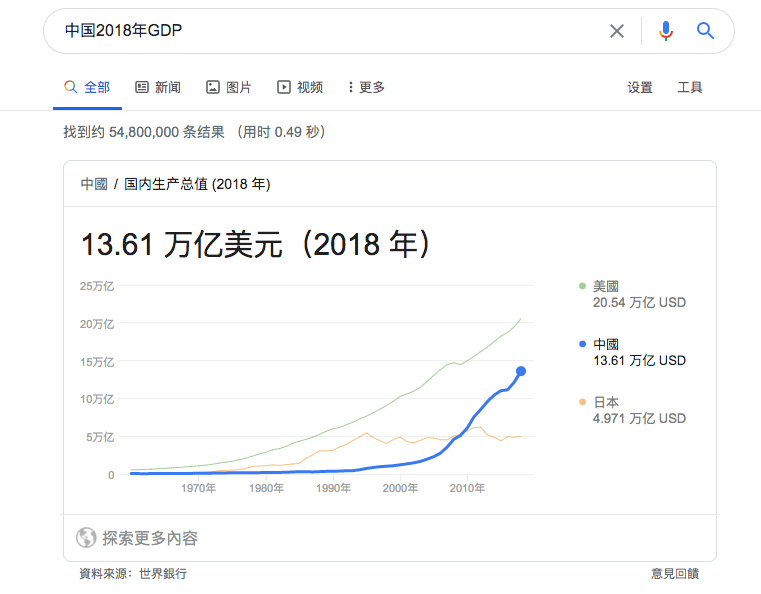The width and height of the screenshot is (761, 594).
Task: Clear the search box with the X icon
Action: [x=617, y=31]
